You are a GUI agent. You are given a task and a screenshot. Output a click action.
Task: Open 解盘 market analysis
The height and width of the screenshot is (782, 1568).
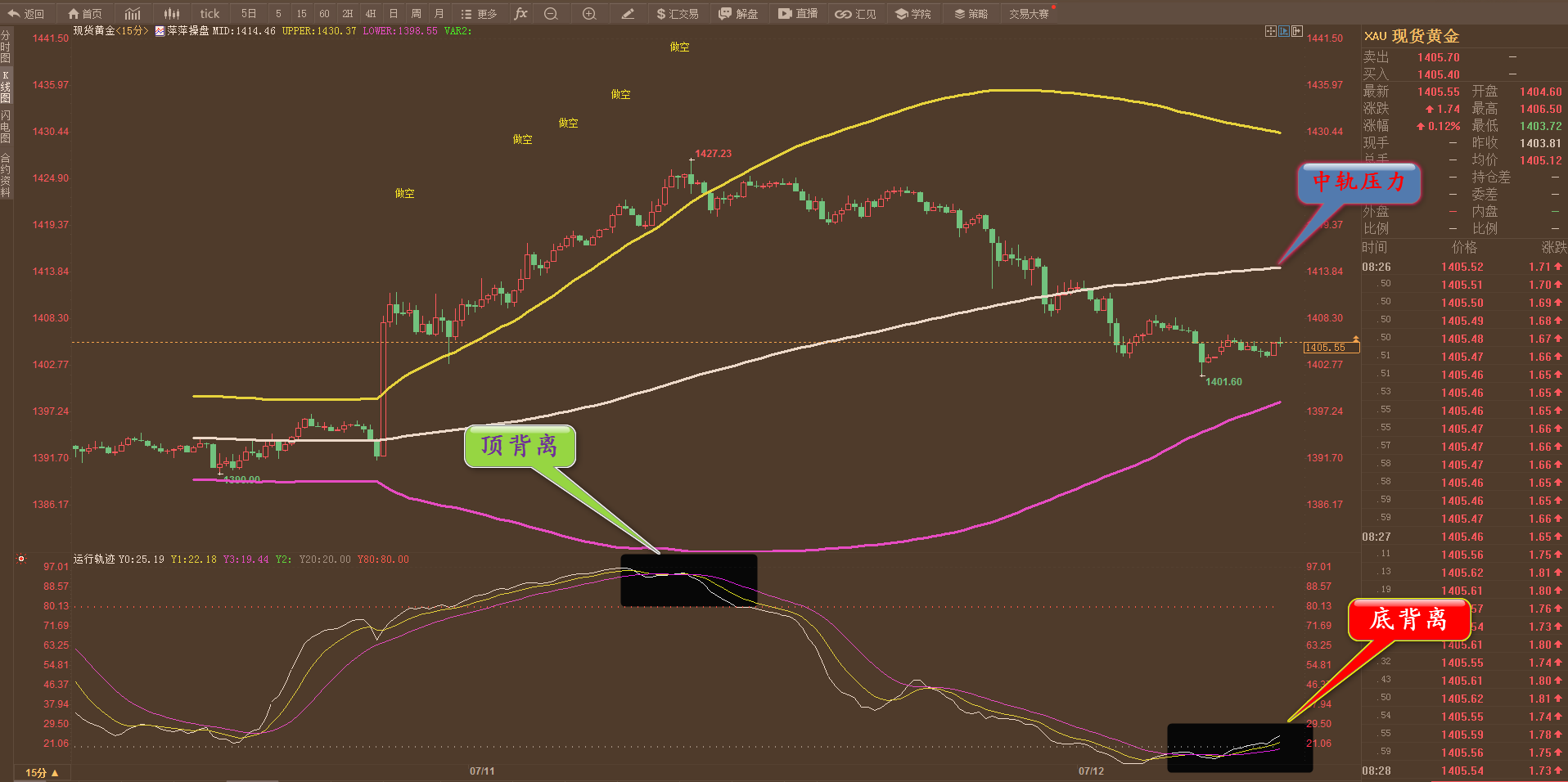coord(738,13)
